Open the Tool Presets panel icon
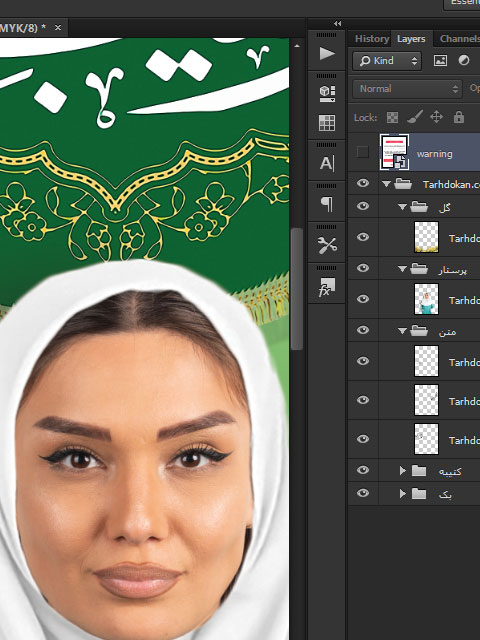The width and height of the screenshot is (480, 640). click(x=327, y=245)
